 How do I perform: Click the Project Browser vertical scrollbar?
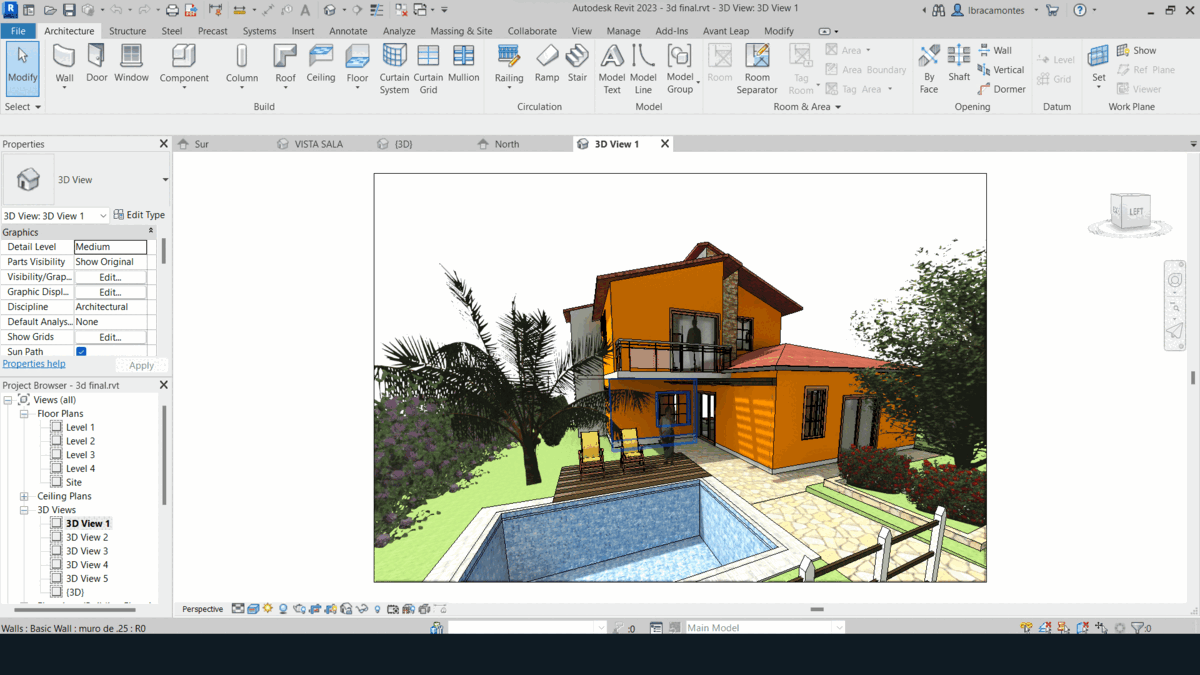point(164,455)
